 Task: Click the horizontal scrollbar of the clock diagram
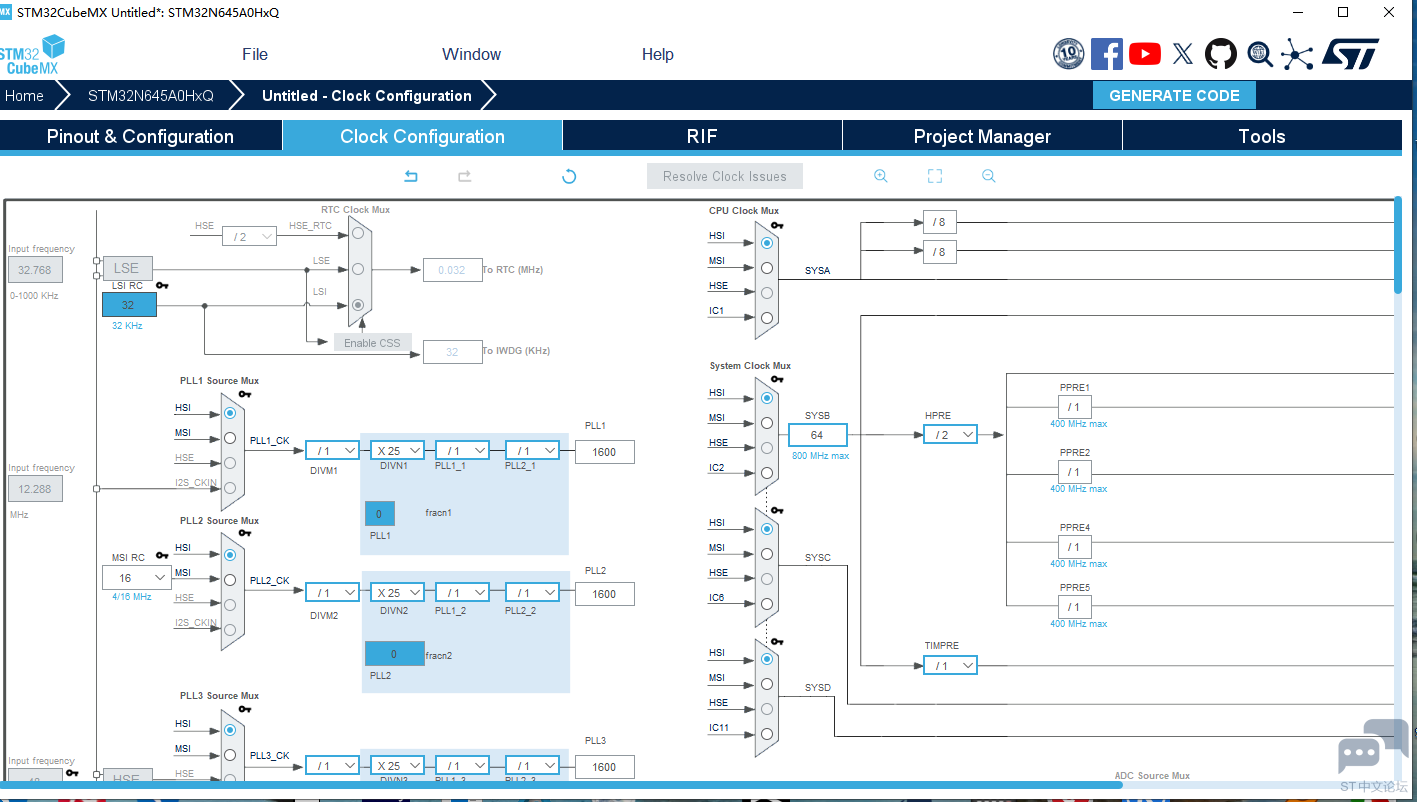[x=560, y=785]
